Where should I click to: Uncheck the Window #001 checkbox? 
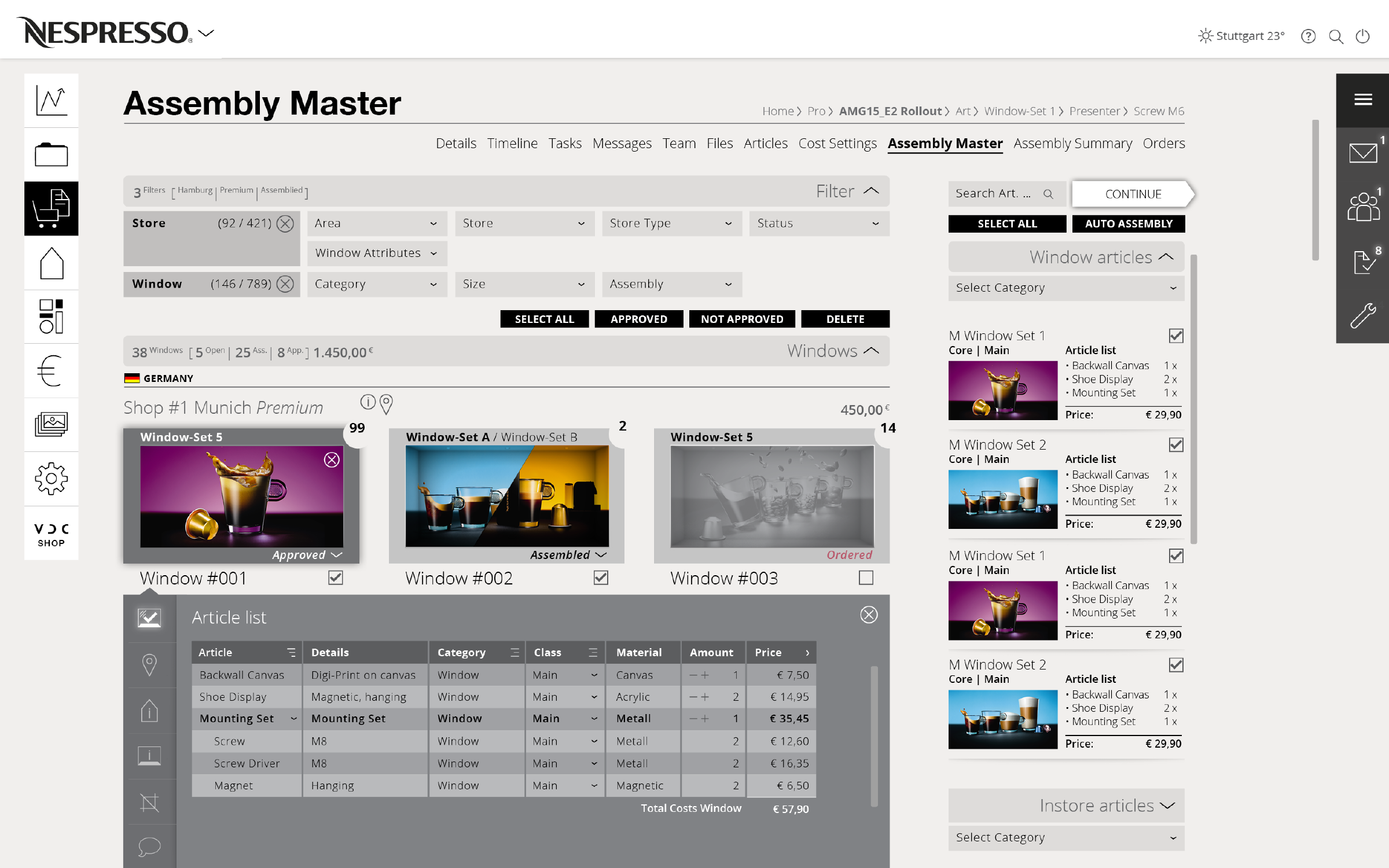pos(336,578)
